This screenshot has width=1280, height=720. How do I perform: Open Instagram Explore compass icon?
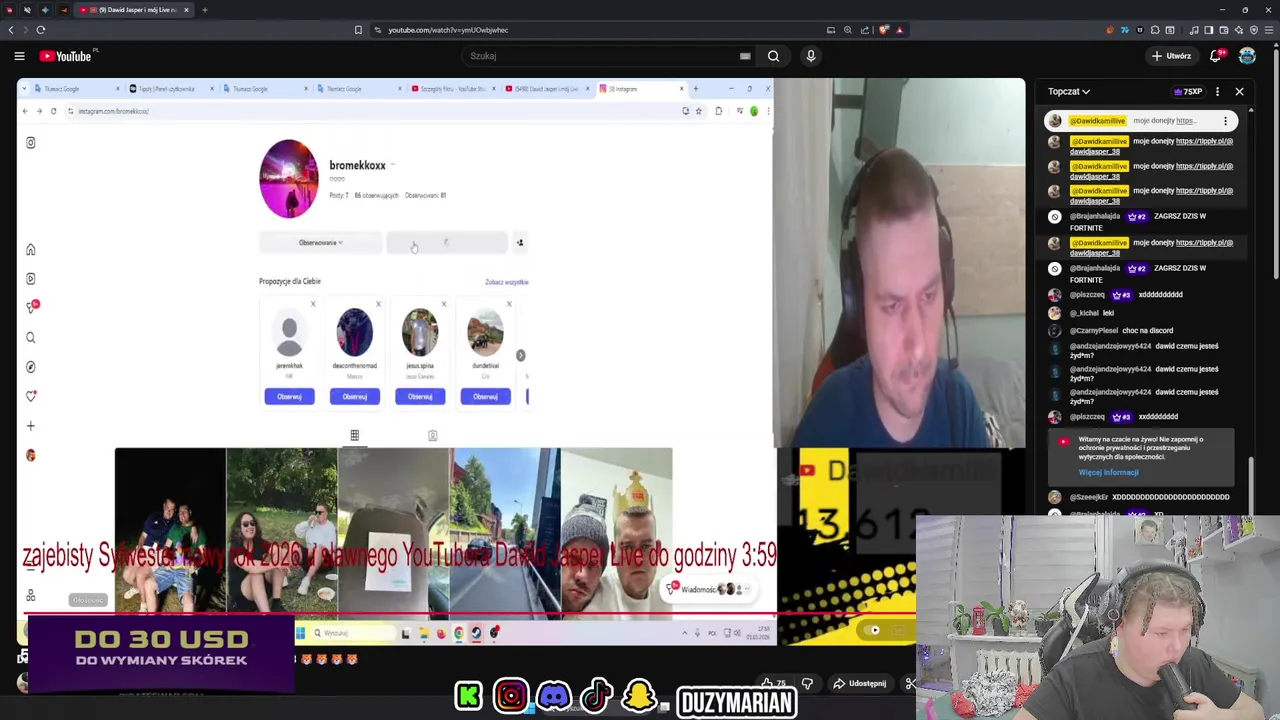pyautogui.click(x=31, y=367)
